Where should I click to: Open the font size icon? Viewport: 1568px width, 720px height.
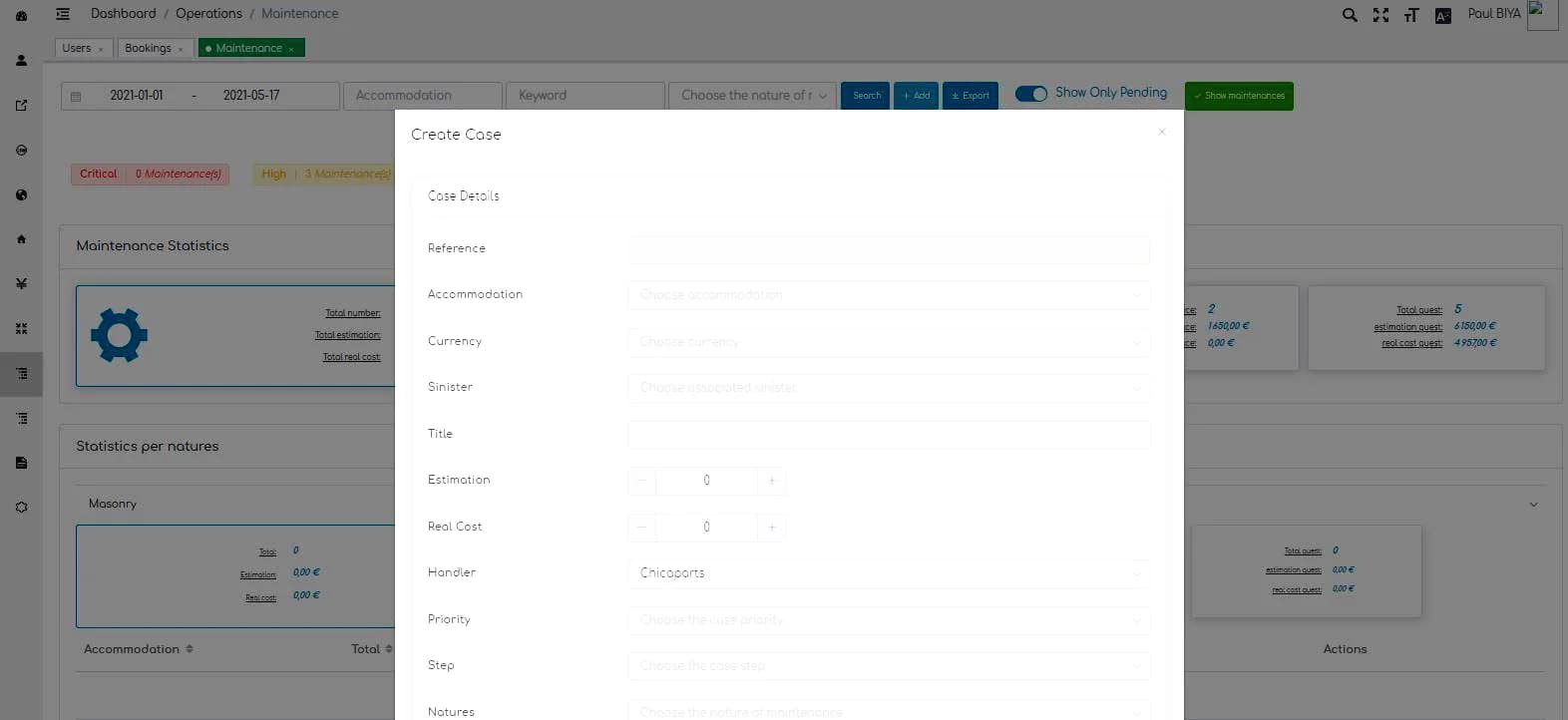pyautogui.click(x=1411, y=15)
